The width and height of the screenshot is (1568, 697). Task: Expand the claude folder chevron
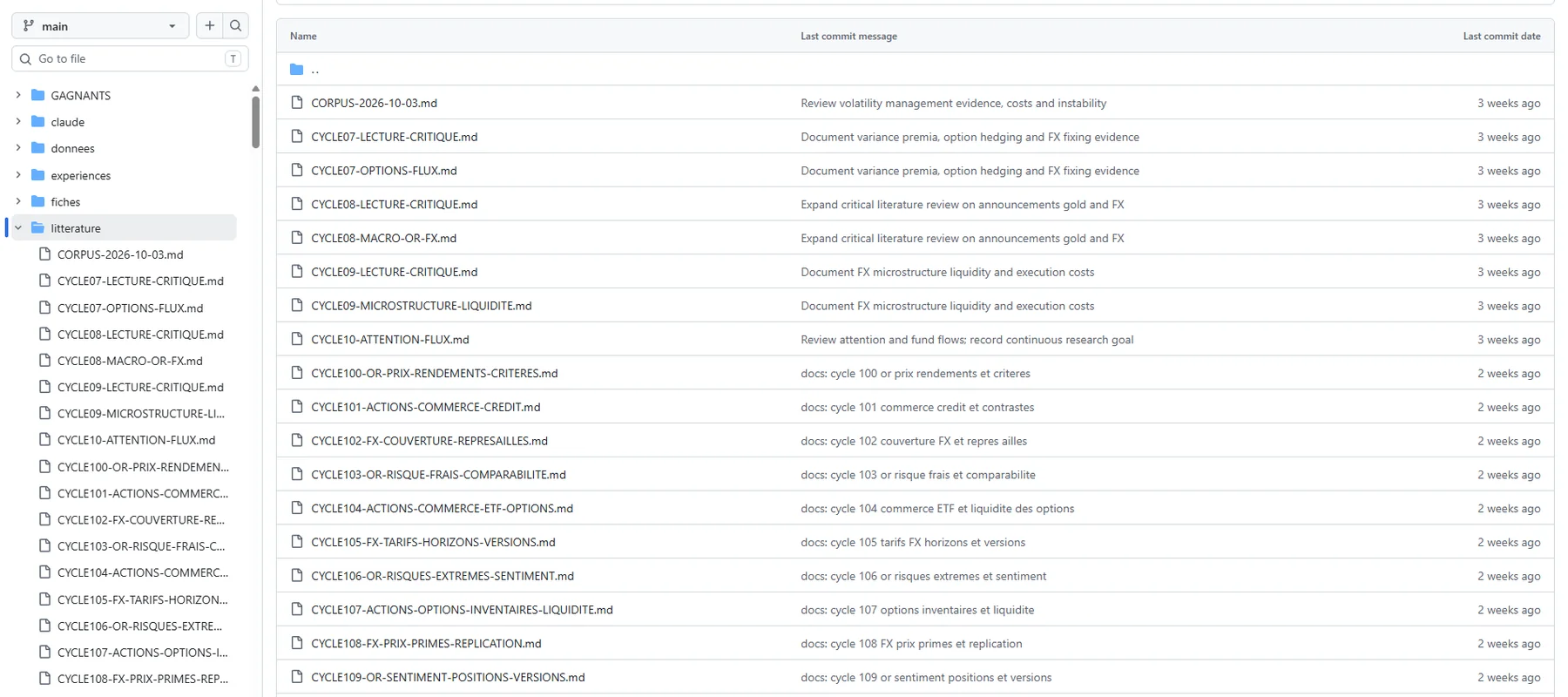tap(18, 122)
